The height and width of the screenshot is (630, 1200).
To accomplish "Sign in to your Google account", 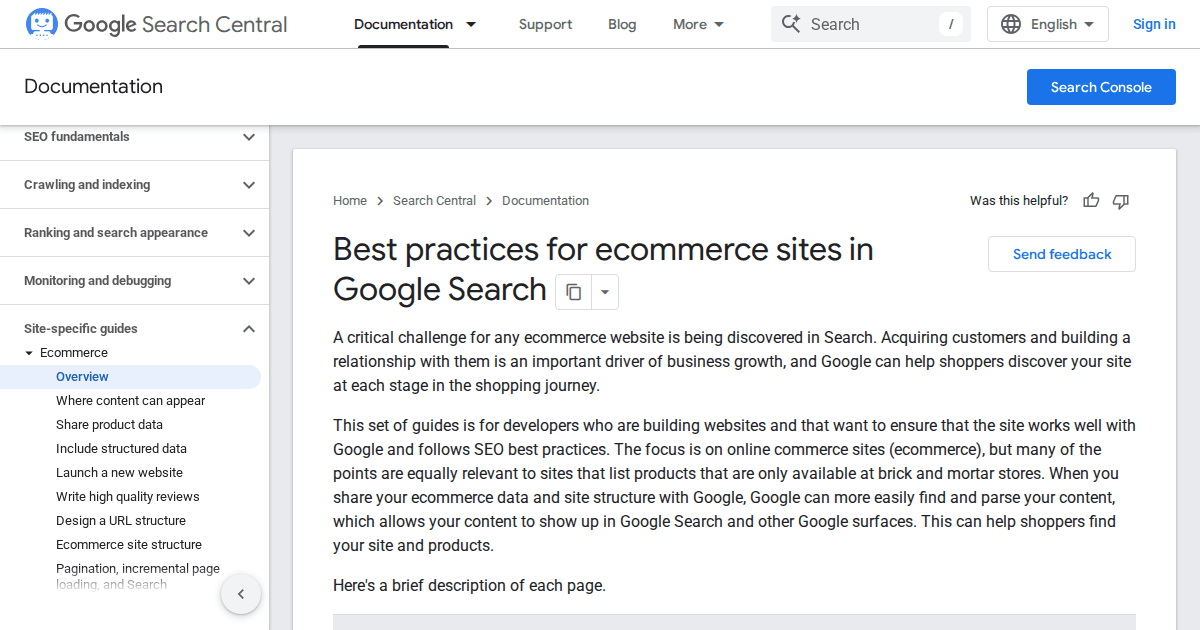I will pyautogui.click(x=1154, y=23).
